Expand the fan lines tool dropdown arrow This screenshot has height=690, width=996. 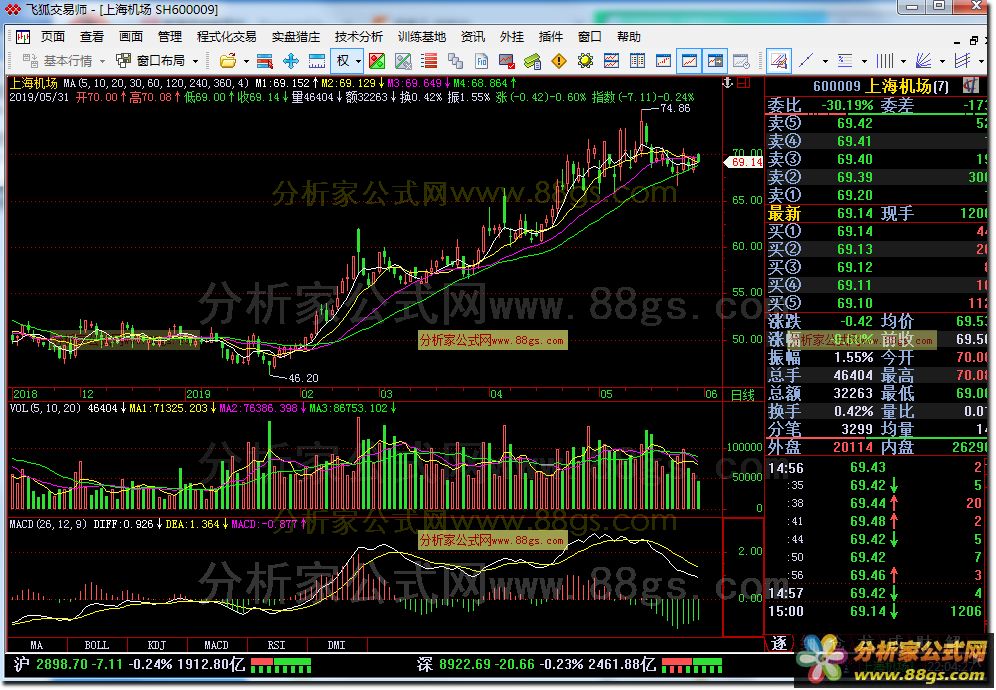pos(942,62)
